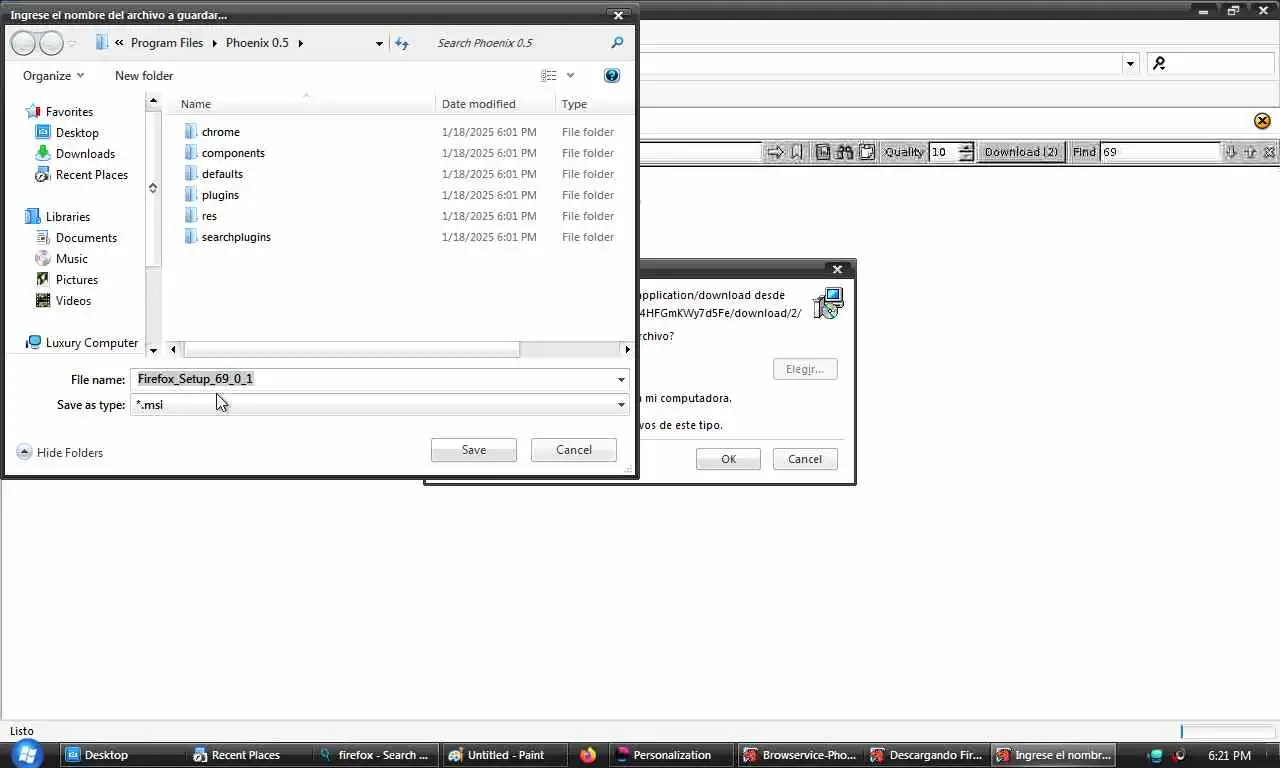1280x768 pixels.
Task: Click the navigation pane scroll down arrow
Action: click(153, 350)
